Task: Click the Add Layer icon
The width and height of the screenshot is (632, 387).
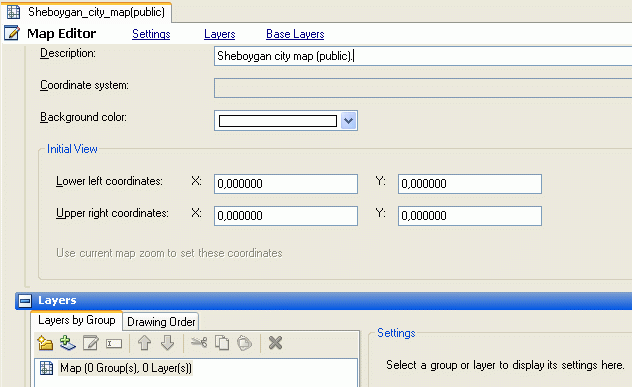Action: [x=68, y=343]
